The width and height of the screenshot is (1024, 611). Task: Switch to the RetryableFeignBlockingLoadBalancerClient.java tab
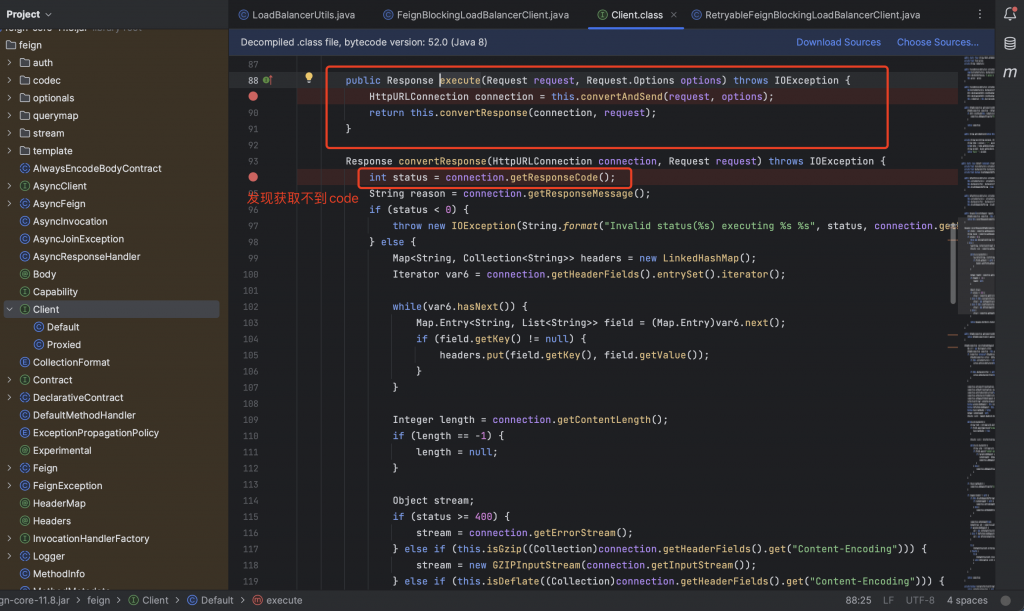point(806,14)
